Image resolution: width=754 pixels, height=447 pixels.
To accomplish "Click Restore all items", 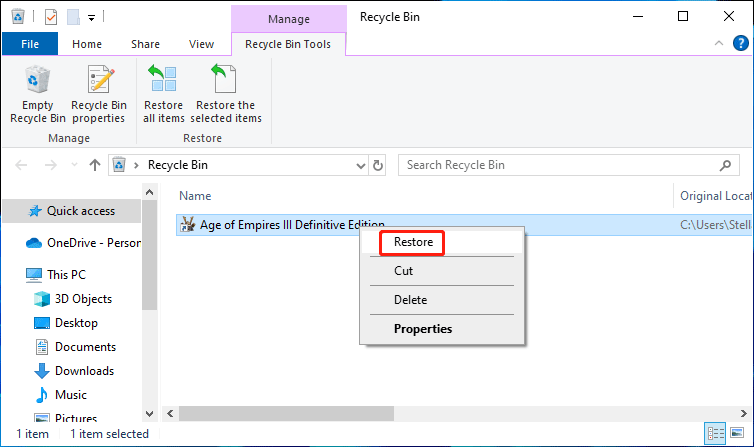I will 163,95.
